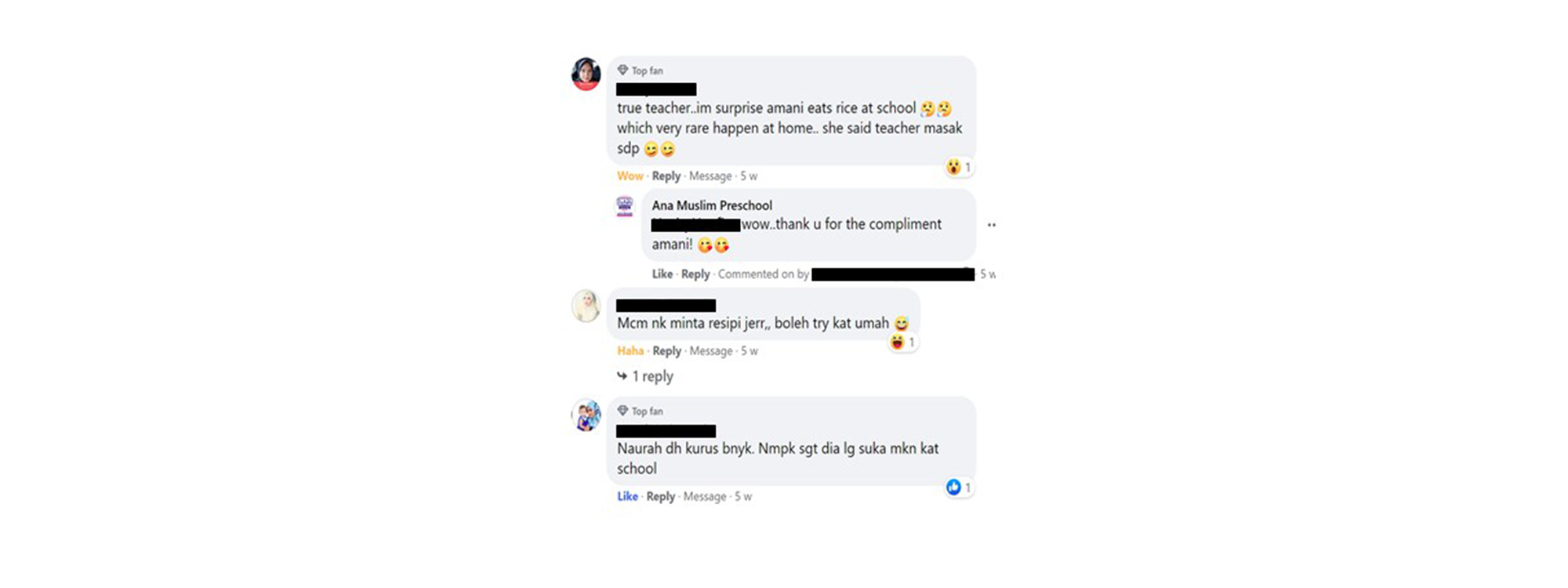Like the Ana Muslim Preschool reply
1568x588 pixels.
coord(662,274)
